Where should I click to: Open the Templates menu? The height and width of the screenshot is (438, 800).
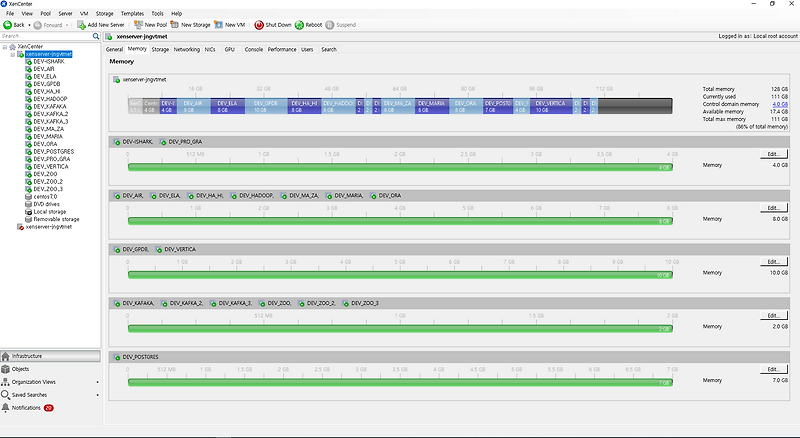point(132,14)
